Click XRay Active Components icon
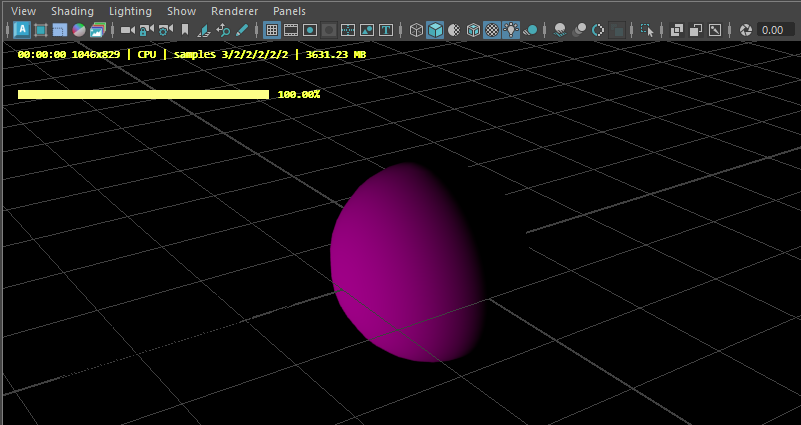This screenshot has width=801, height=425. 696,30
